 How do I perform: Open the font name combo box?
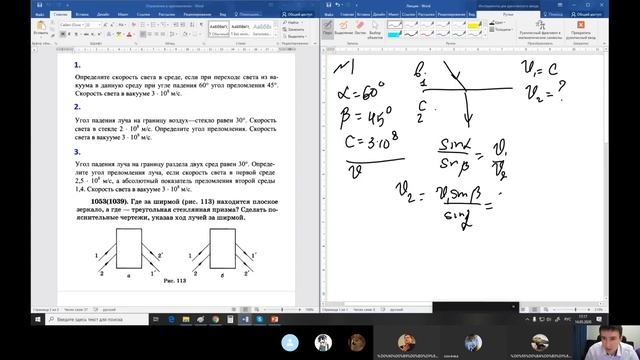pos(72,25)
